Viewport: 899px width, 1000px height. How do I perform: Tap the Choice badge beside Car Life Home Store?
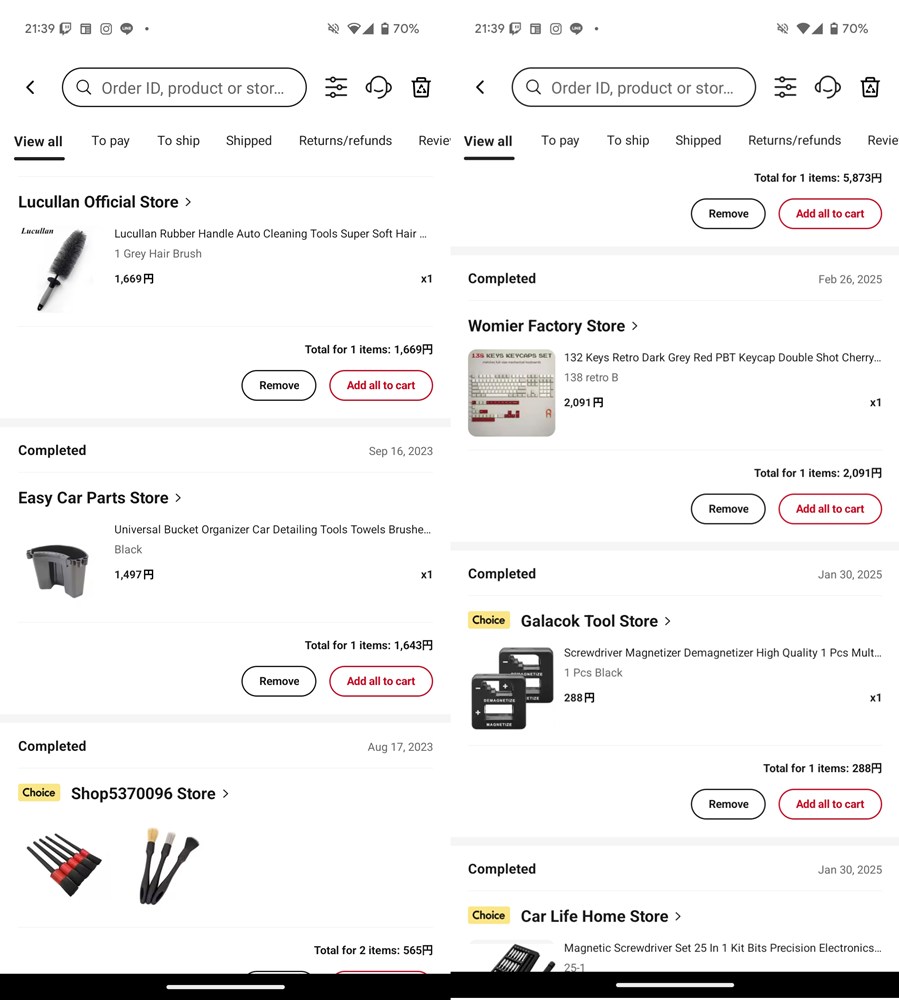488,916
